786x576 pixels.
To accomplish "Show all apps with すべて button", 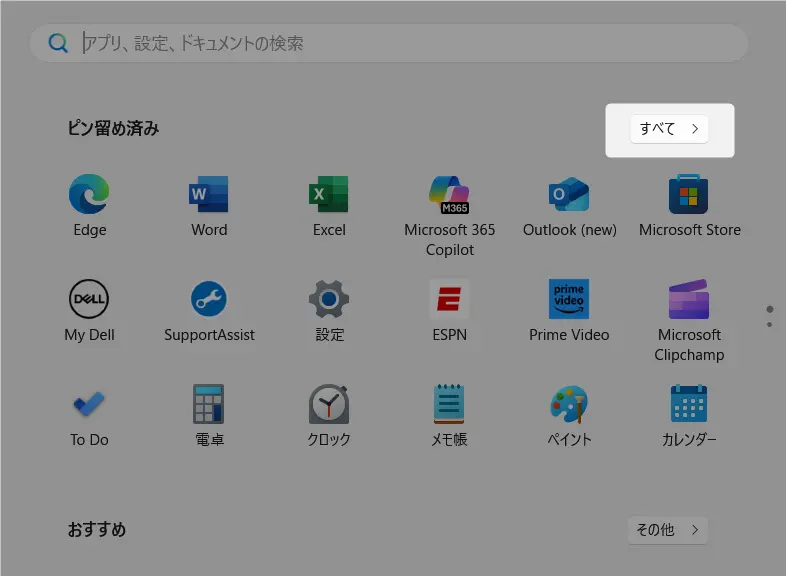I will pyautogui.click(x=669, y=129).
